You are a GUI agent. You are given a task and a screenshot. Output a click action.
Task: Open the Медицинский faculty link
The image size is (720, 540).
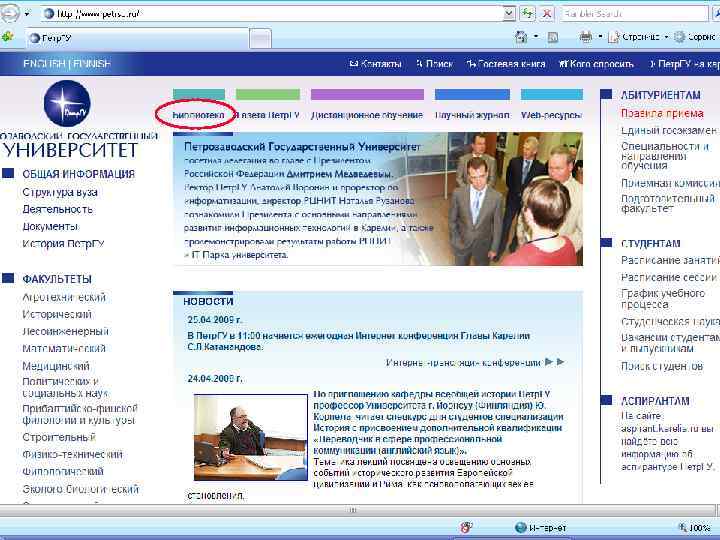pyautogui.click(x=56, y=366)
